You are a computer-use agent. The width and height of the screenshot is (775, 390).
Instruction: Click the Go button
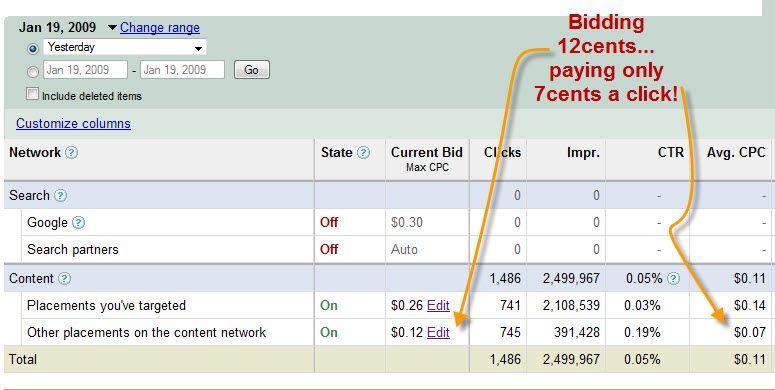[x=252, y=70]
